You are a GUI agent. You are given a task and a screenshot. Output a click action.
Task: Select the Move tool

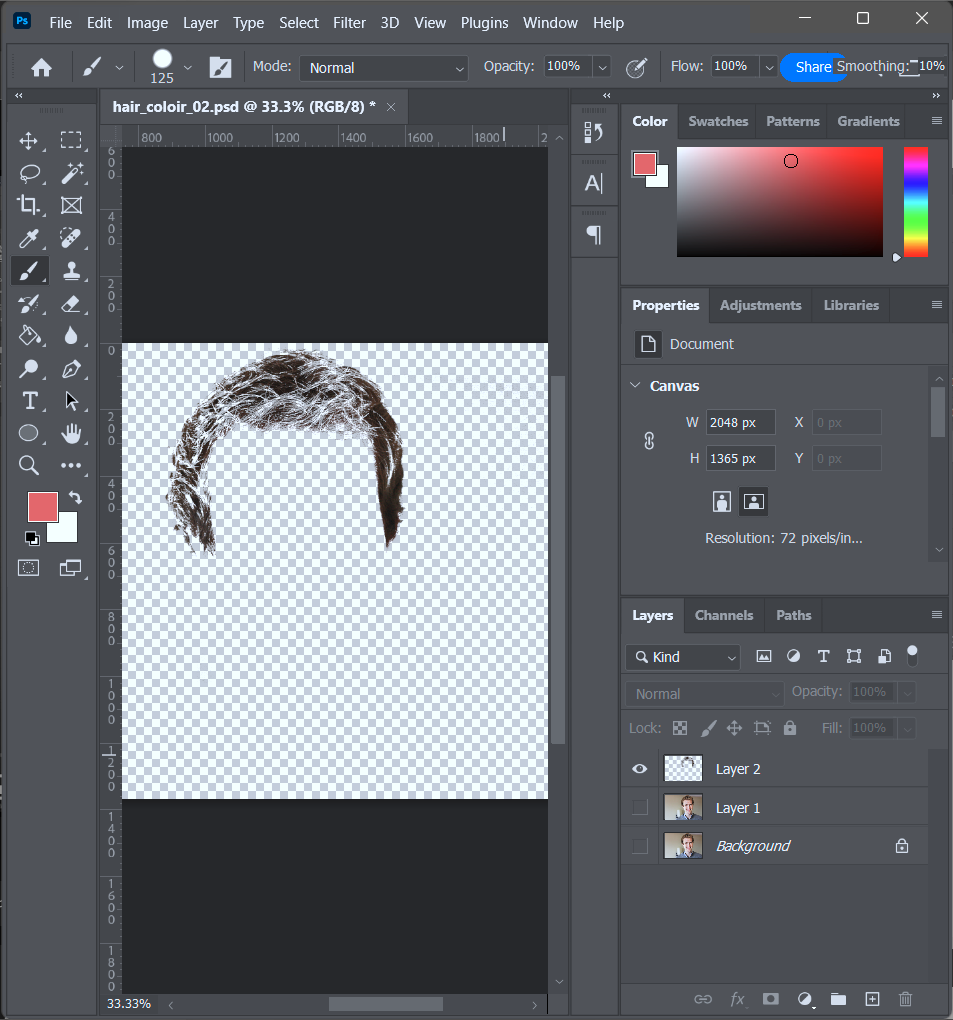coord(29,141)
